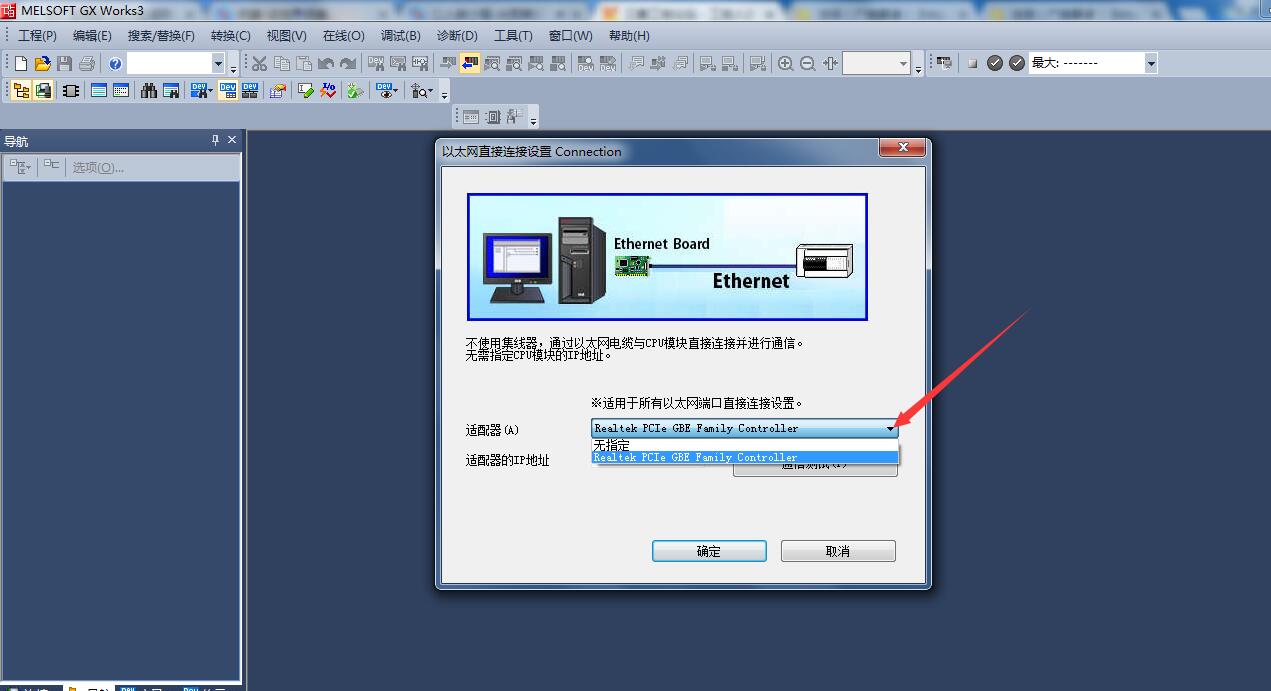
Task: Open the 工程(P) menu
Action: pos(37,35)
